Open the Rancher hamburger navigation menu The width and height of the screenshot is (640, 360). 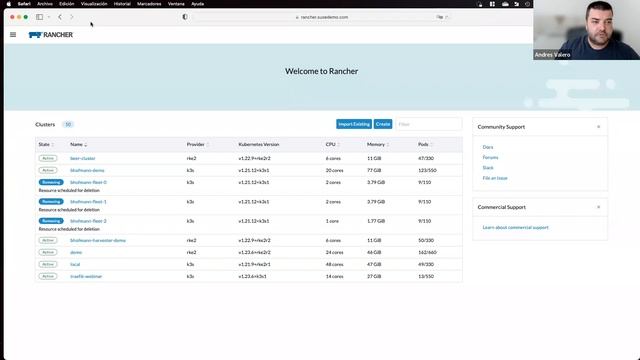[13, 35]
